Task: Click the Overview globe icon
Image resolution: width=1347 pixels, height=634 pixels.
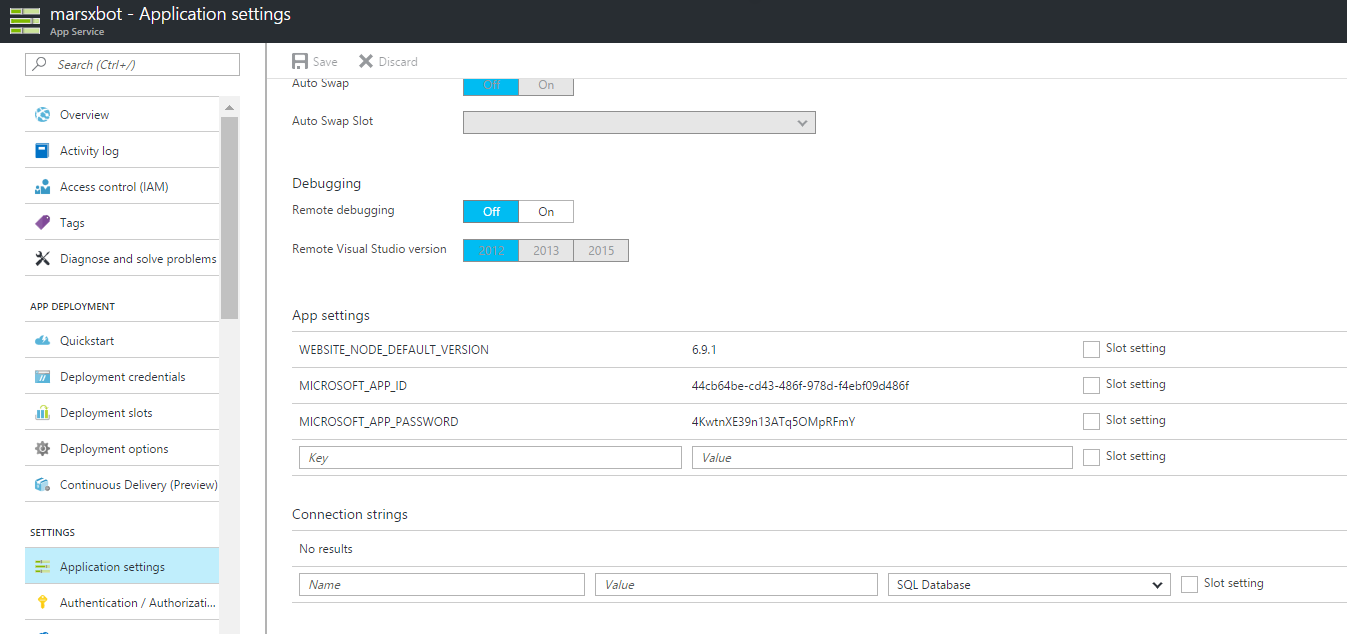Action: click(42, 115)
